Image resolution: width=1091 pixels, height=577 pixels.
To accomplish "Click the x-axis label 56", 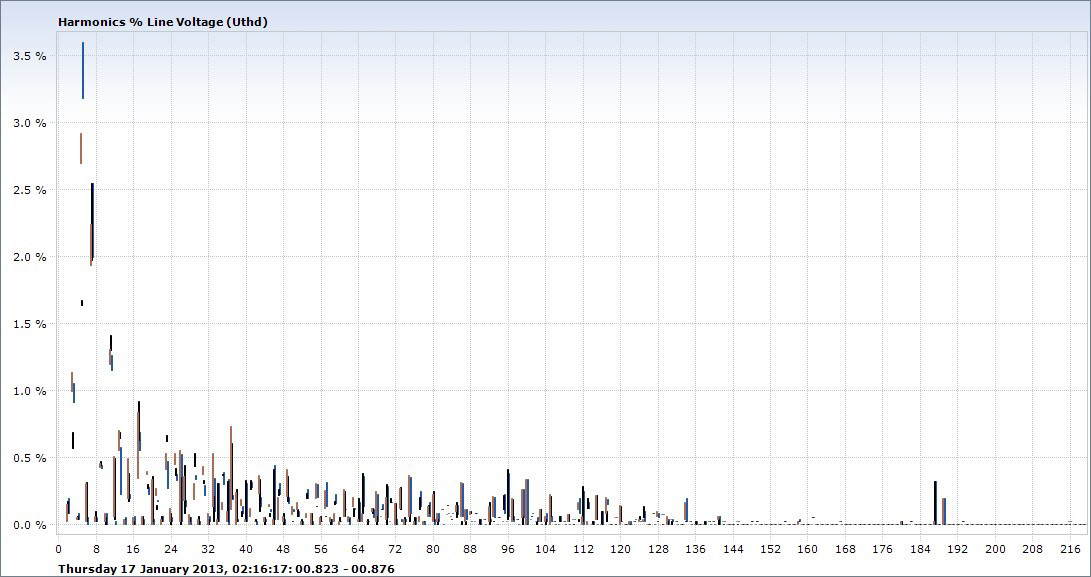I will pos(321,549).
